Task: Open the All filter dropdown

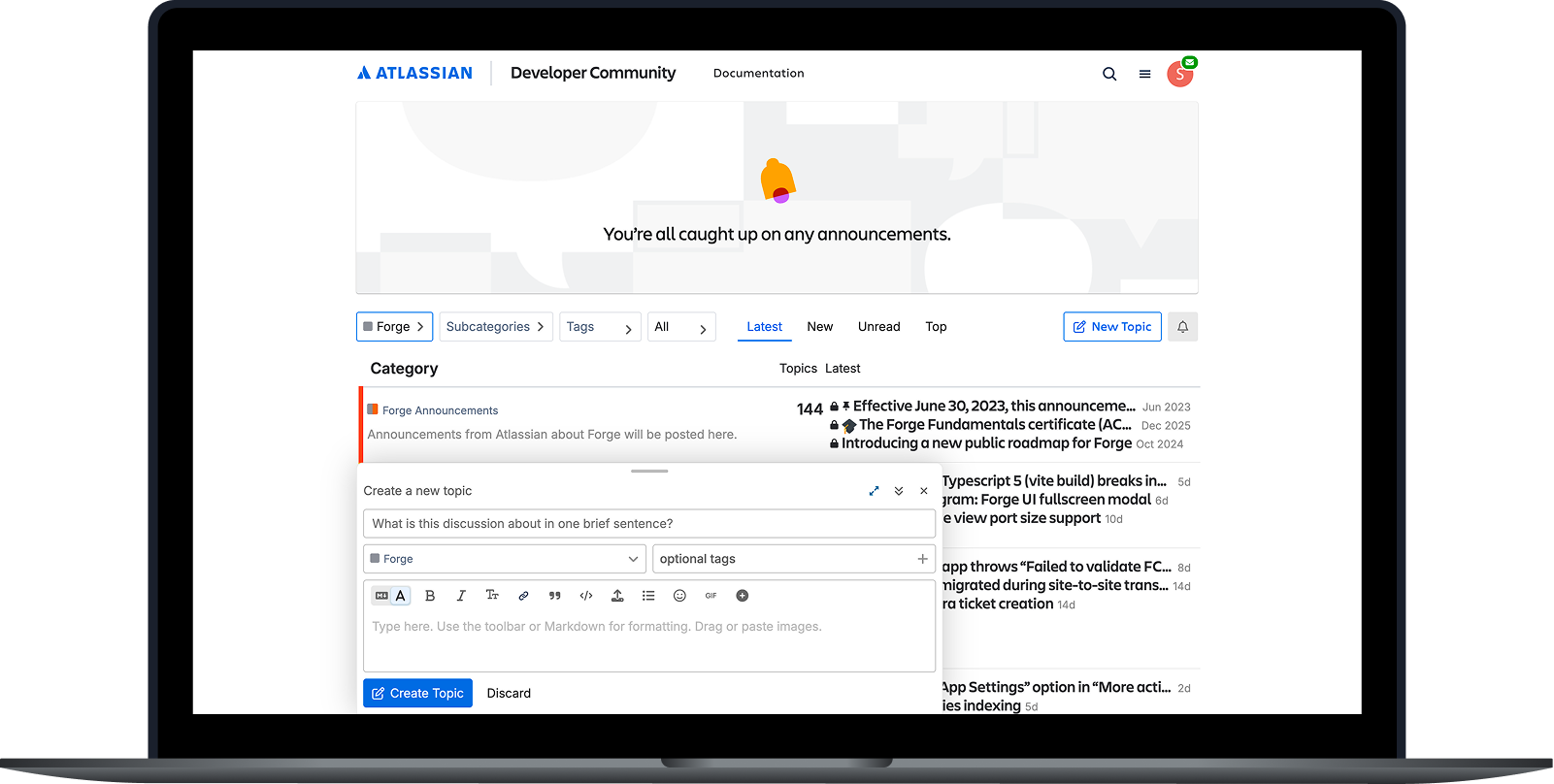Action: pos(681,327)
